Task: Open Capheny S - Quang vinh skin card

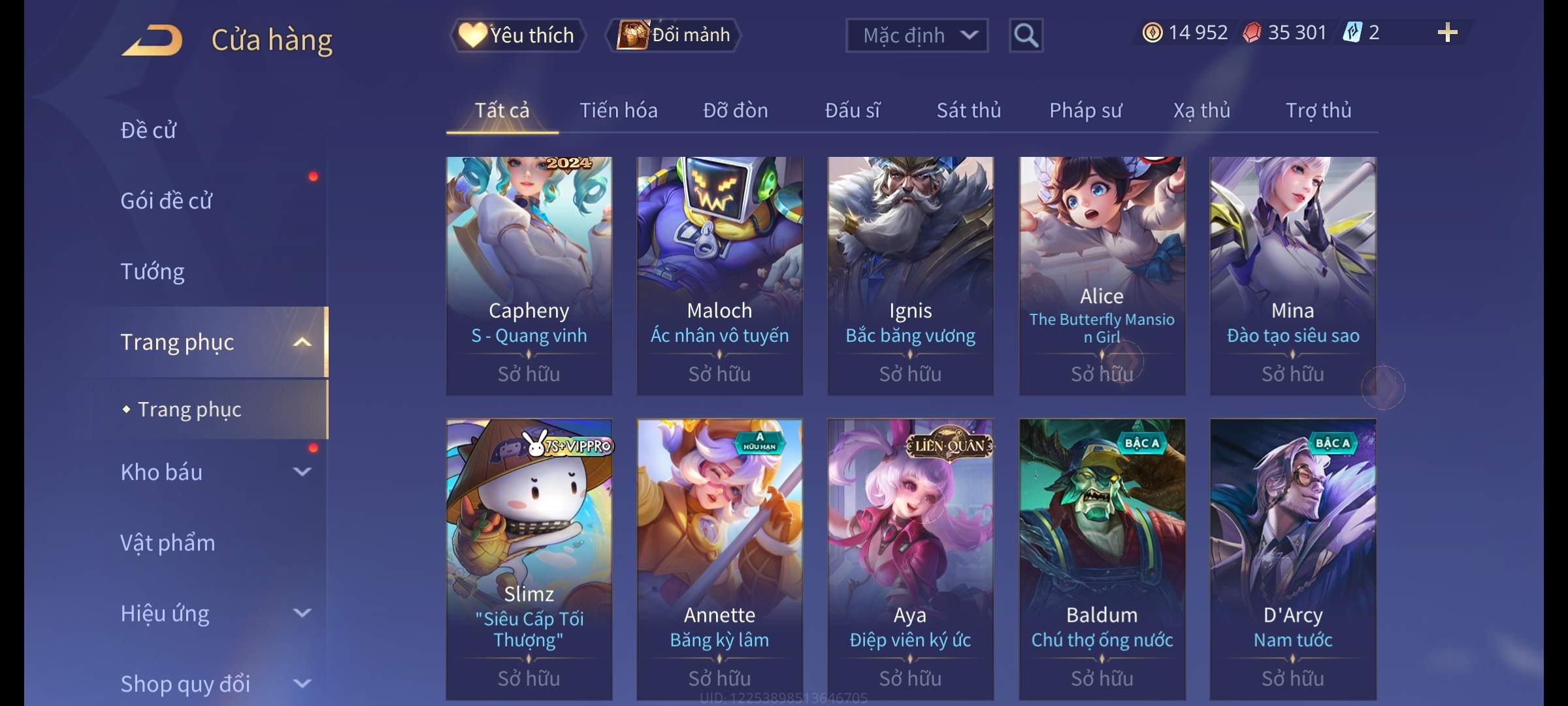Action: (x=529, y=276)
